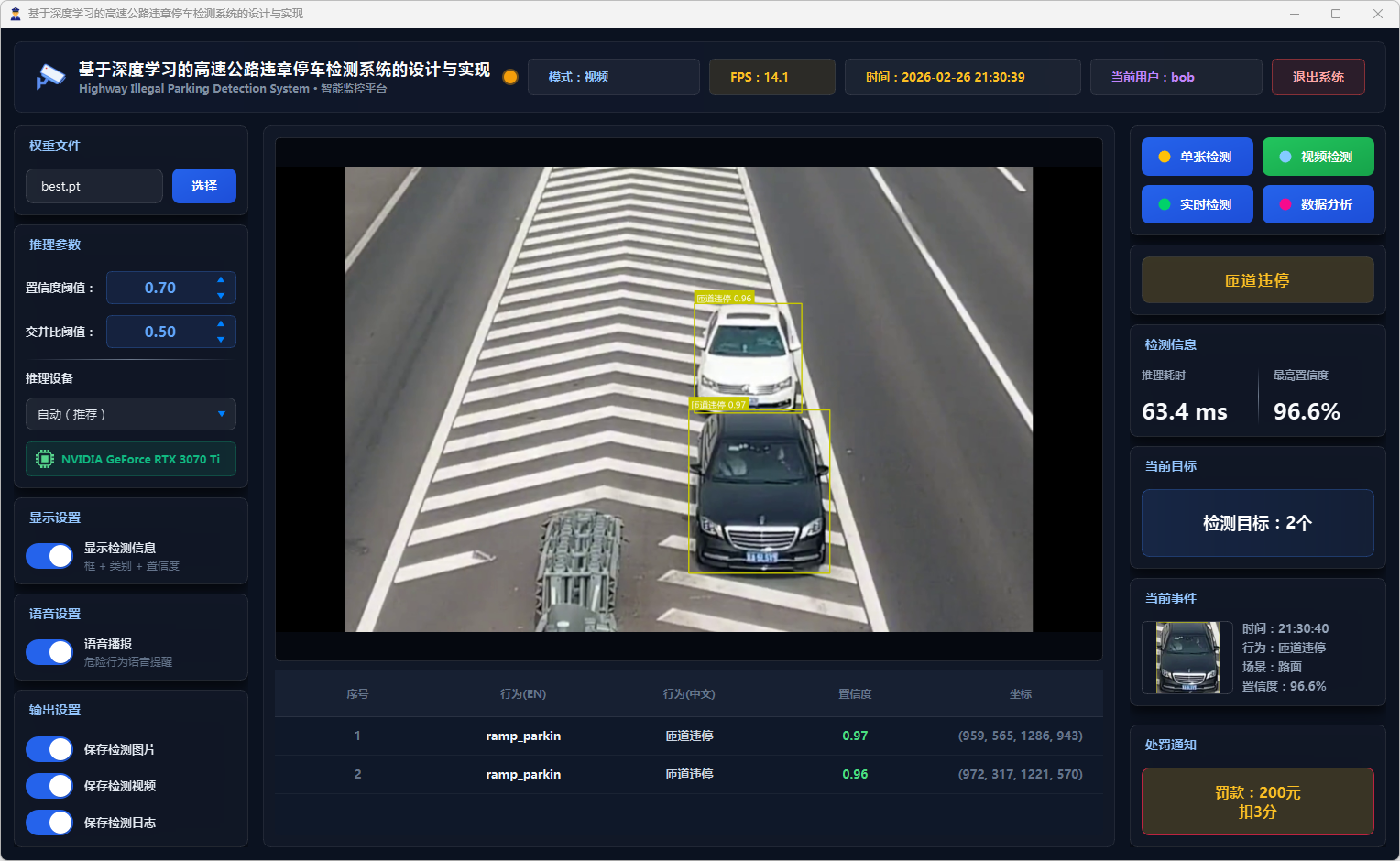Turn off the 保存检测图片 toggle
The image size is (1400, 861).
pyautogui.click(x=49, y=749)
